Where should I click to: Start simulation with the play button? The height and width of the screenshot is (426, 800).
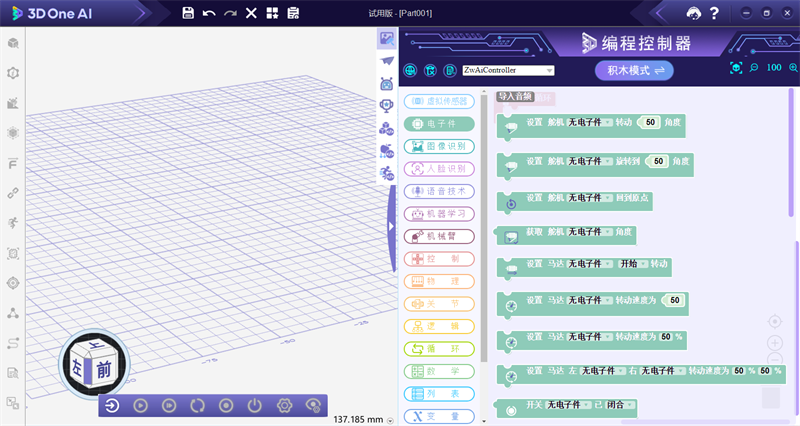click(141, 406)
